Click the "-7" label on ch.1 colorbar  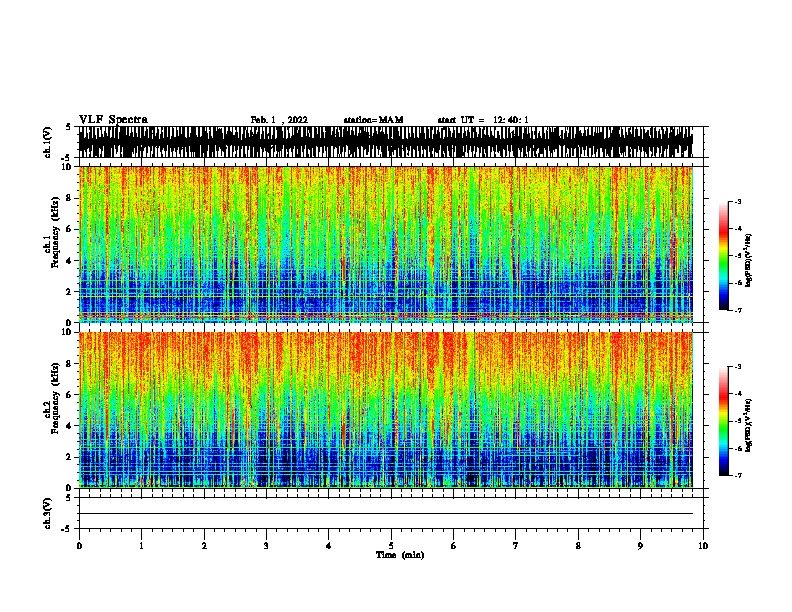[737, 310]
